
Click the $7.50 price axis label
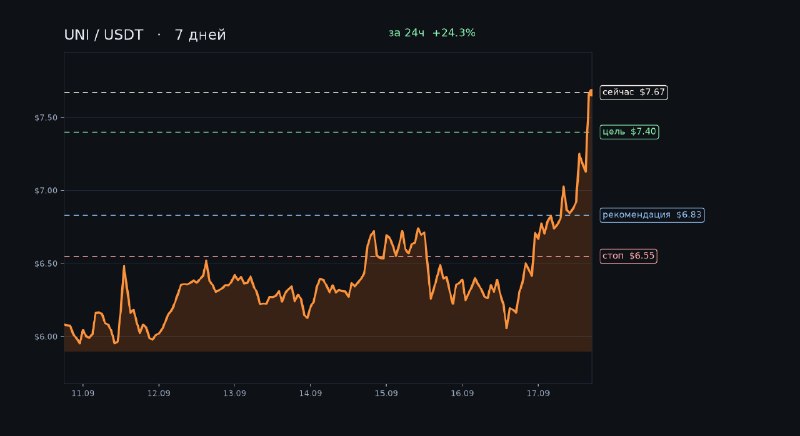coord(46,118)
